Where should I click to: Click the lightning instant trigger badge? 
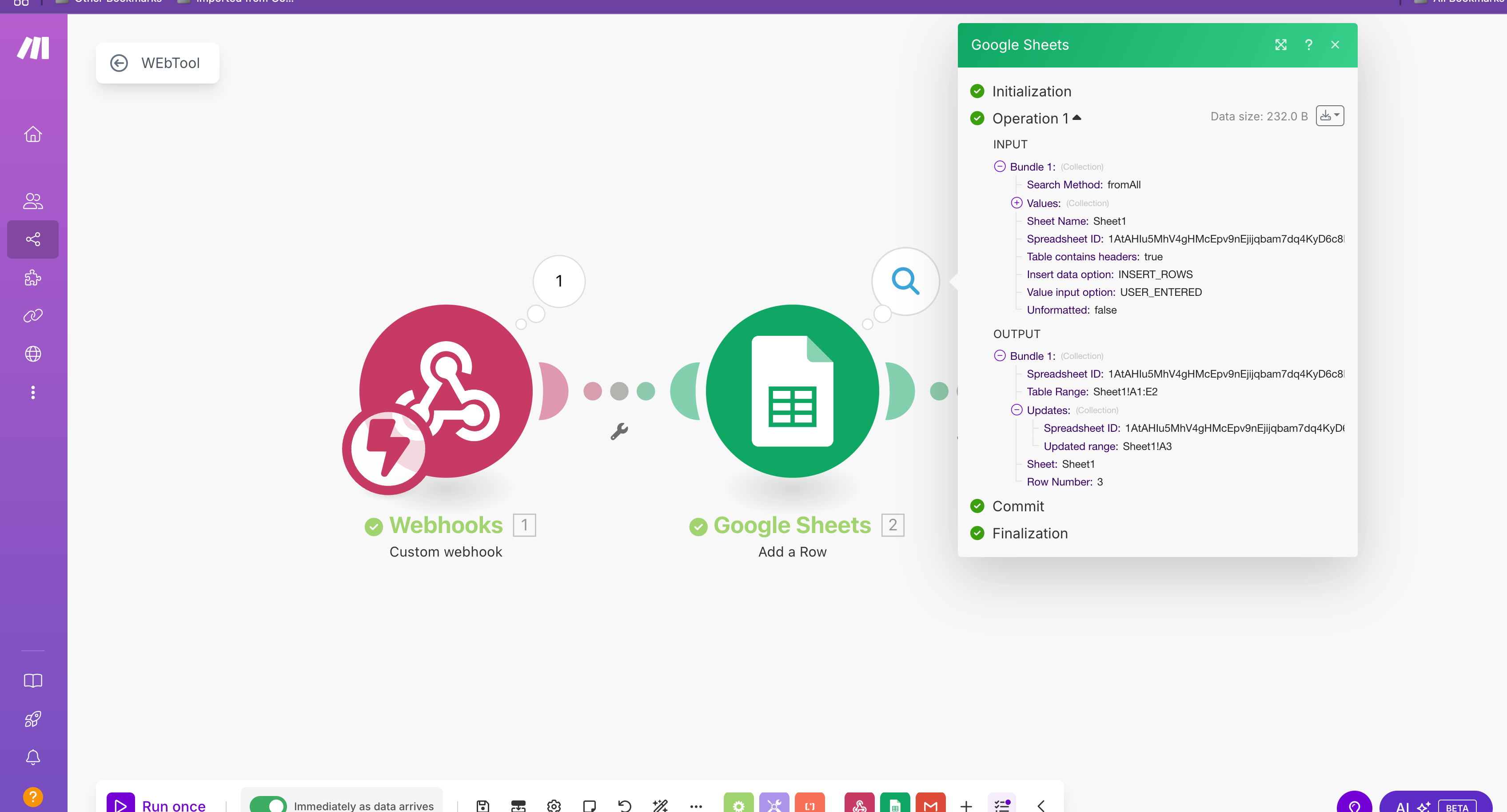[x=388, y=449]
